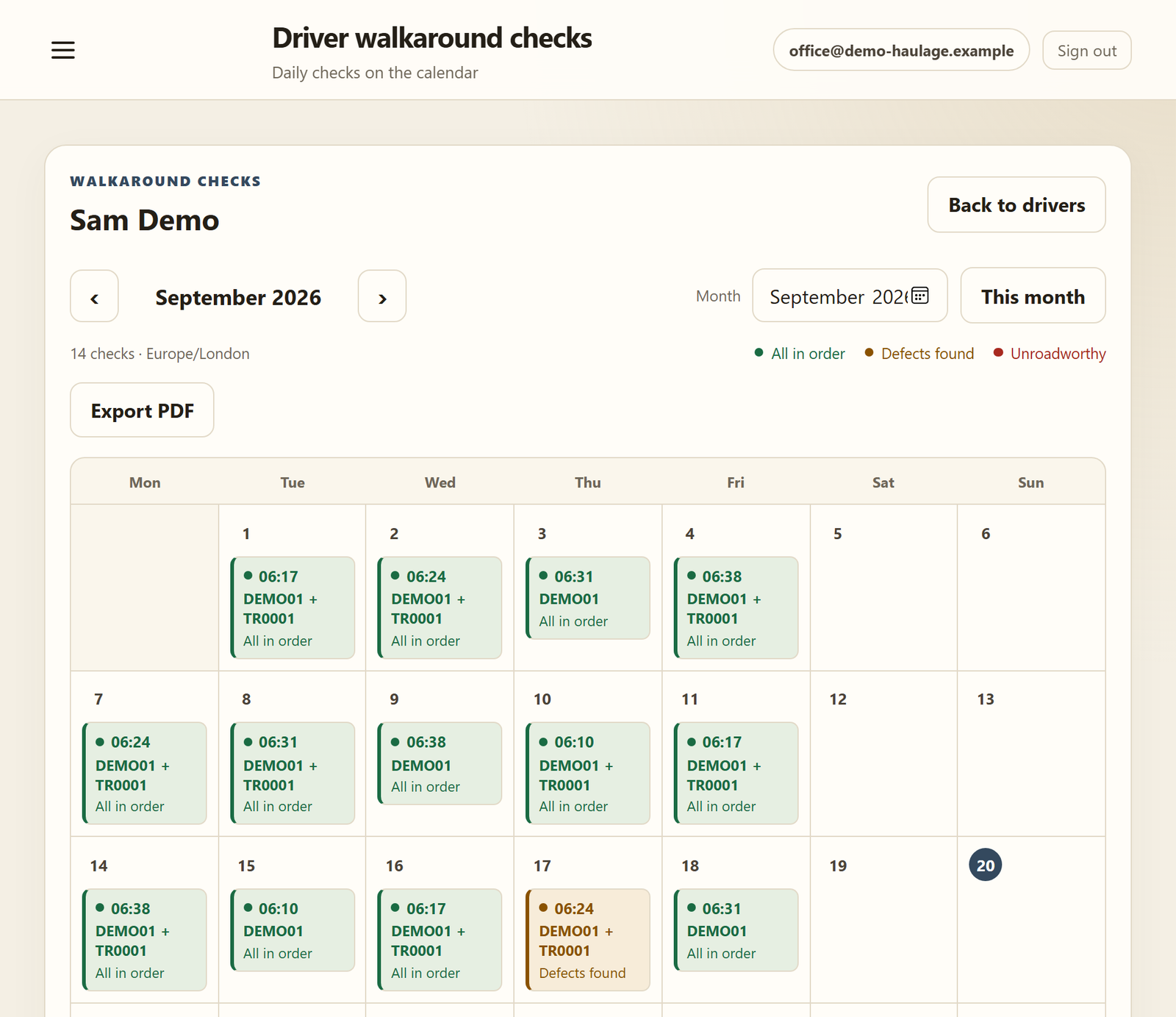The width and height of the screenshot is (1176, 1017).
Task: Export the checks as PDF
Action: click(142, 410)
